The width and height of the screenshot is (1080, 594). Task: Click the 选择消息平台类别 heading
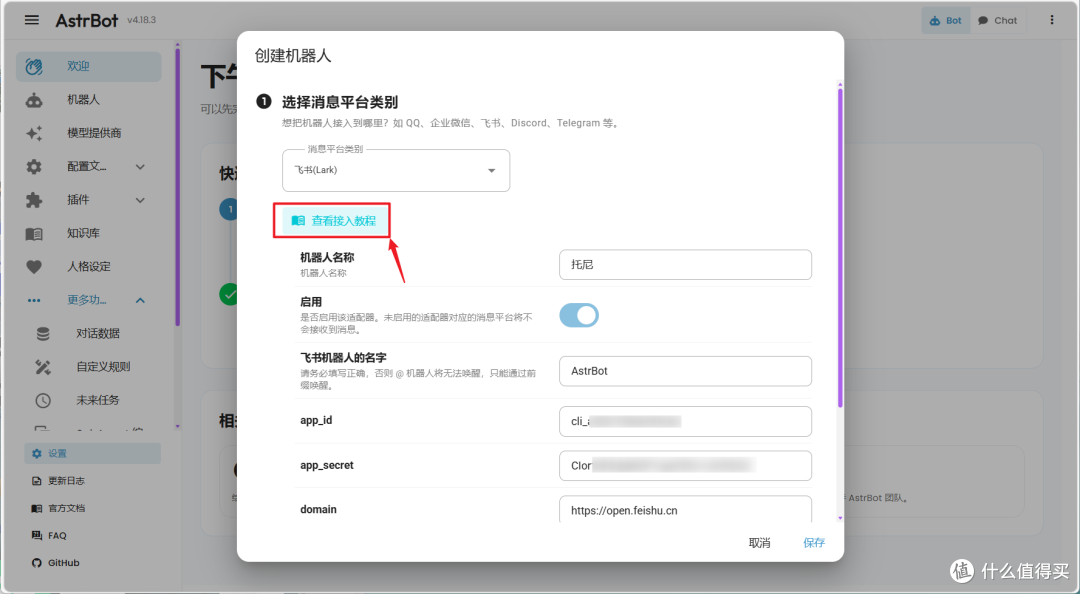(x=340, y=102)
